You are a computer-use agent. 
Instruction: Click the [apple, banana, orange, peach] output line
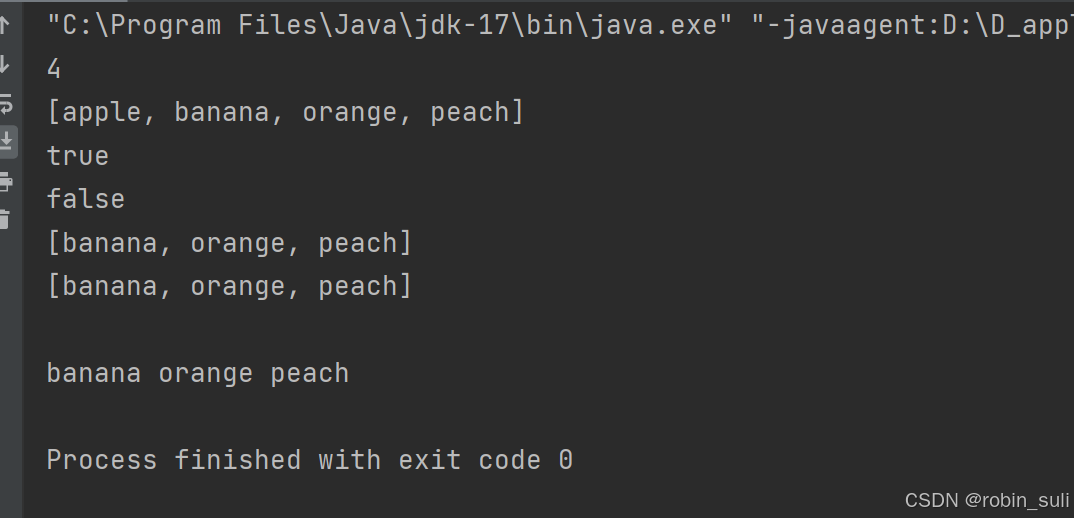[285, 112]
